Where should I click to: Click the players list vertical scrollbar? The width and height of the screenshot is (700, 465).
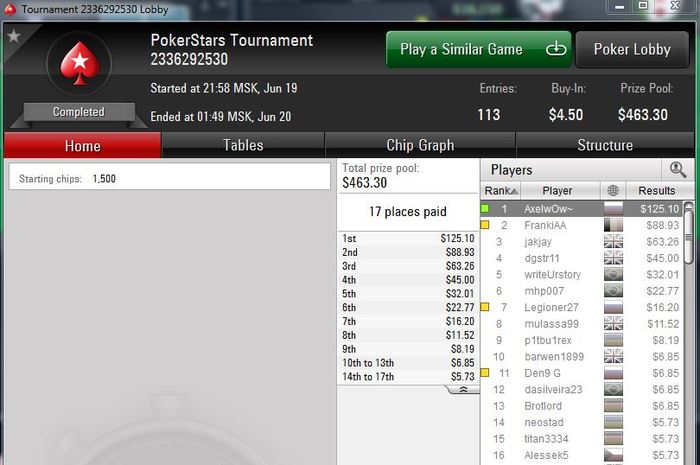point(689,332)
